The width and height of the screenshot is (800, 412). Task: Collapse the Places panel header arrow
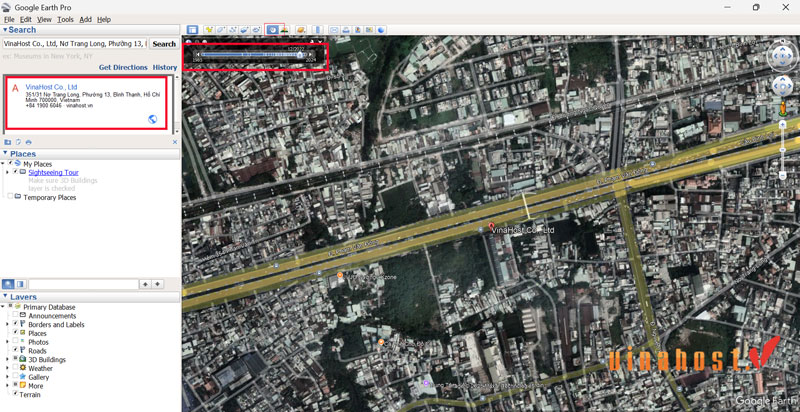tap(5, 153)
